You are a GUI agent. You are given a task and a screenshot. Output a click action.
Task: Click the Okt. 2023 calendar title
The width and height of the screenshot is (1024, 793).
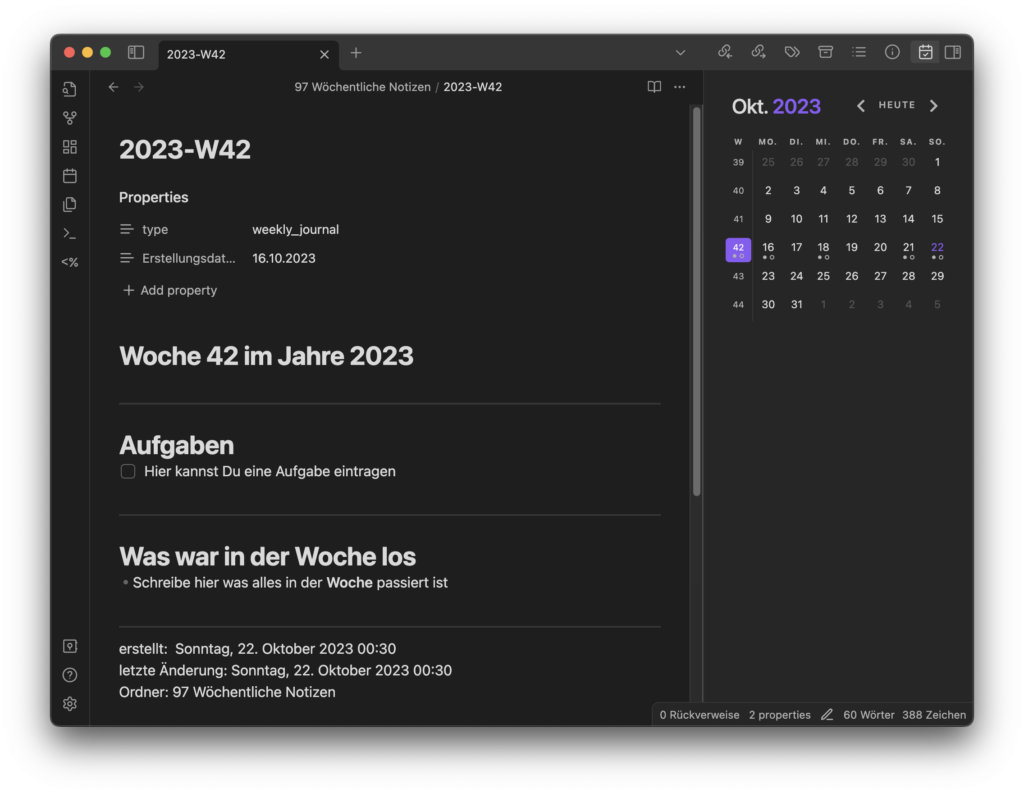(x=776, y=106)
